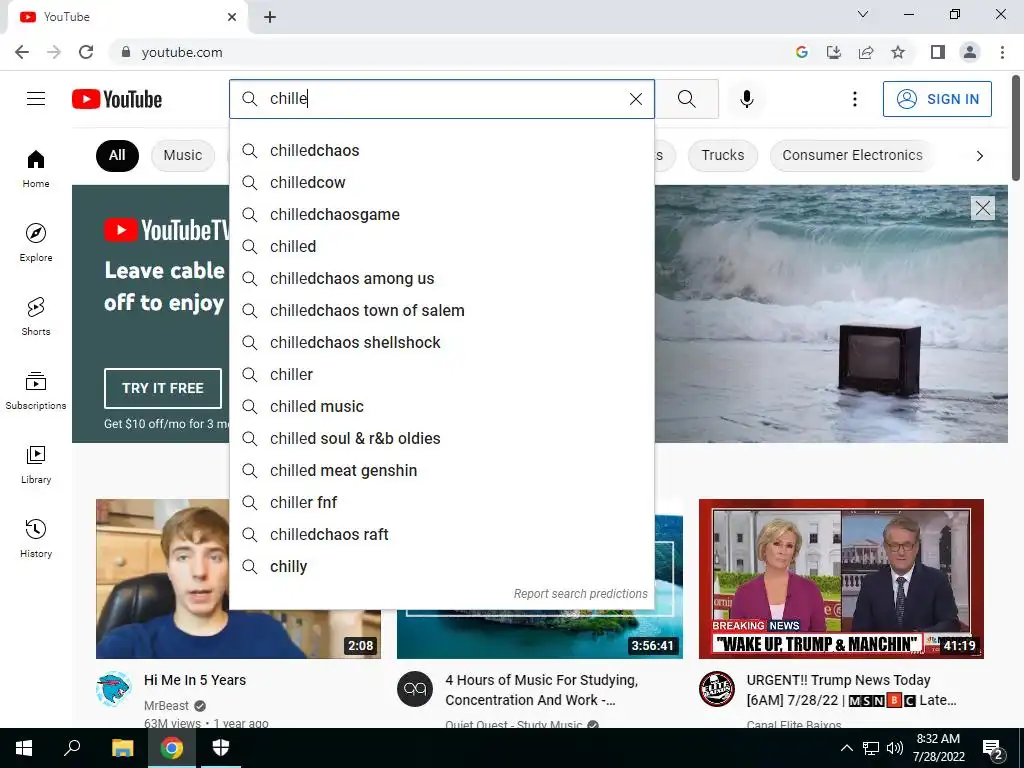
Task: Expand the tab search dropdown arrow
Action: [863, 14]
